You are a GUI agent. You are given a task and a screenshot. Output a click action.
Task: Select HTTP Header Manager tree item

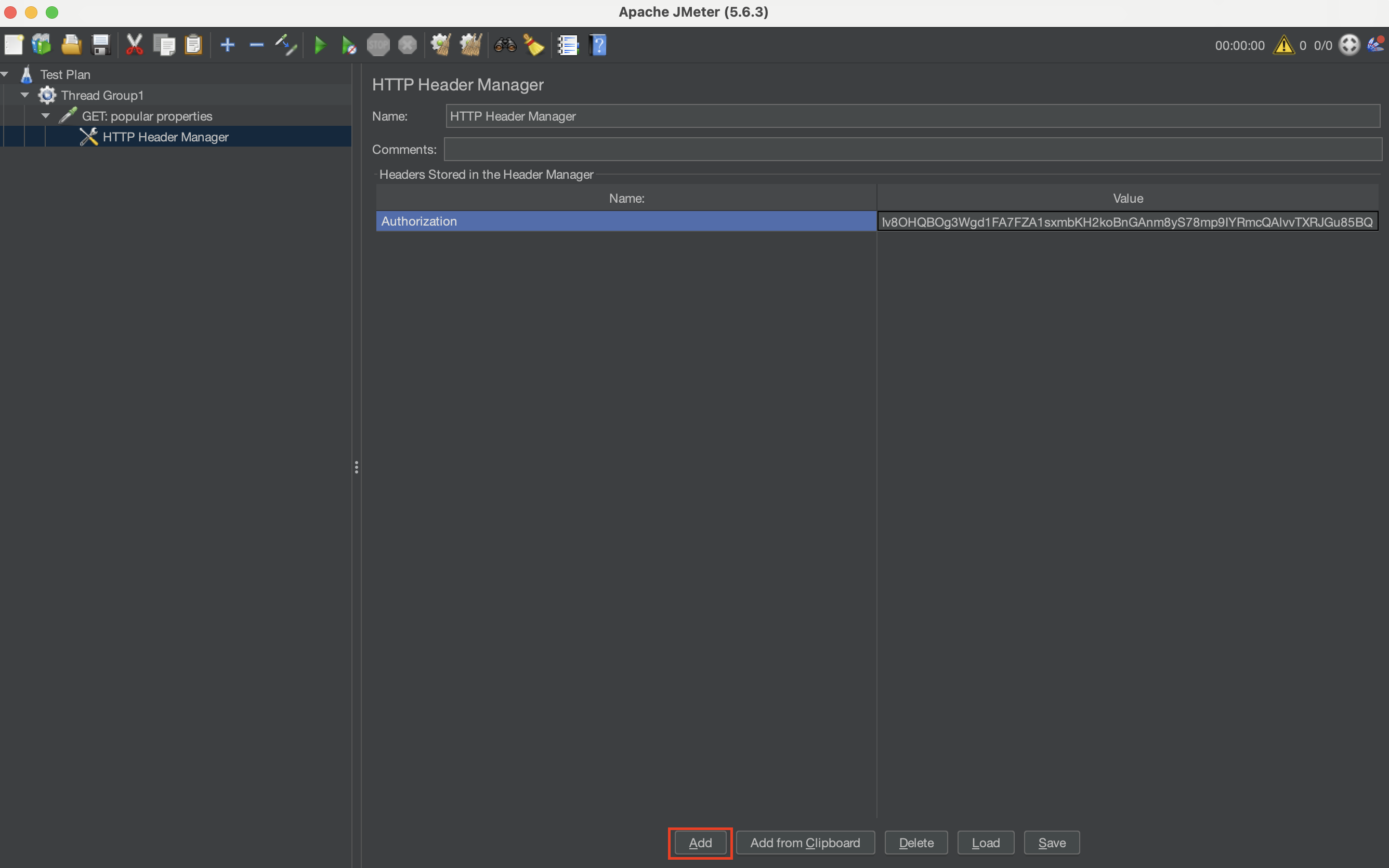[165, 137]
